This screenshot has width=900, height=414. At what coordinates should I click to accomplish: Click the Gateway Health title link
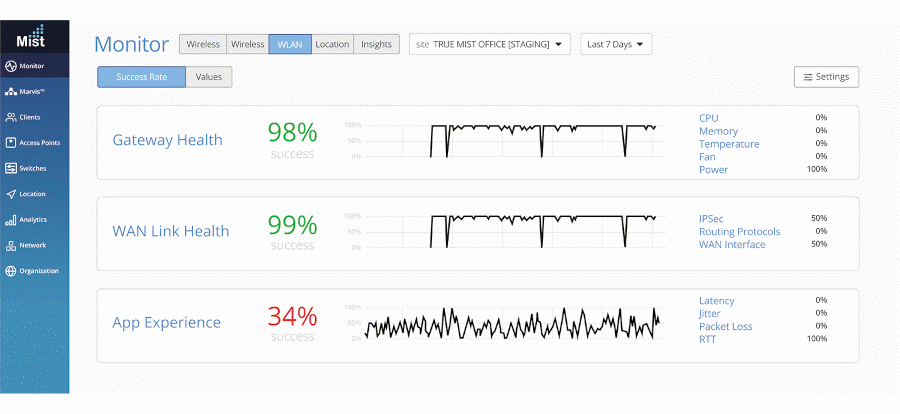pyautogui.click(x=167, y=140)
